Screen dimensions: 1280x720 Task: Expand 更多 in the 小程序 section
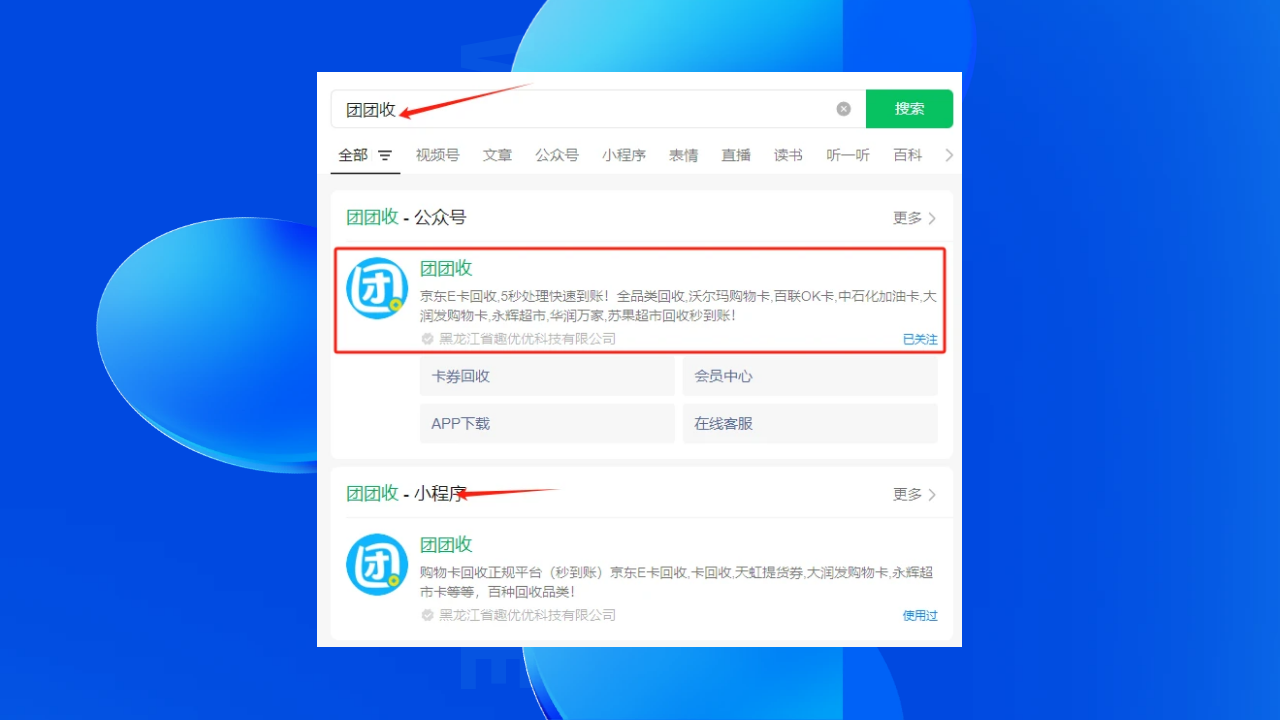click(x=915, y=494)
